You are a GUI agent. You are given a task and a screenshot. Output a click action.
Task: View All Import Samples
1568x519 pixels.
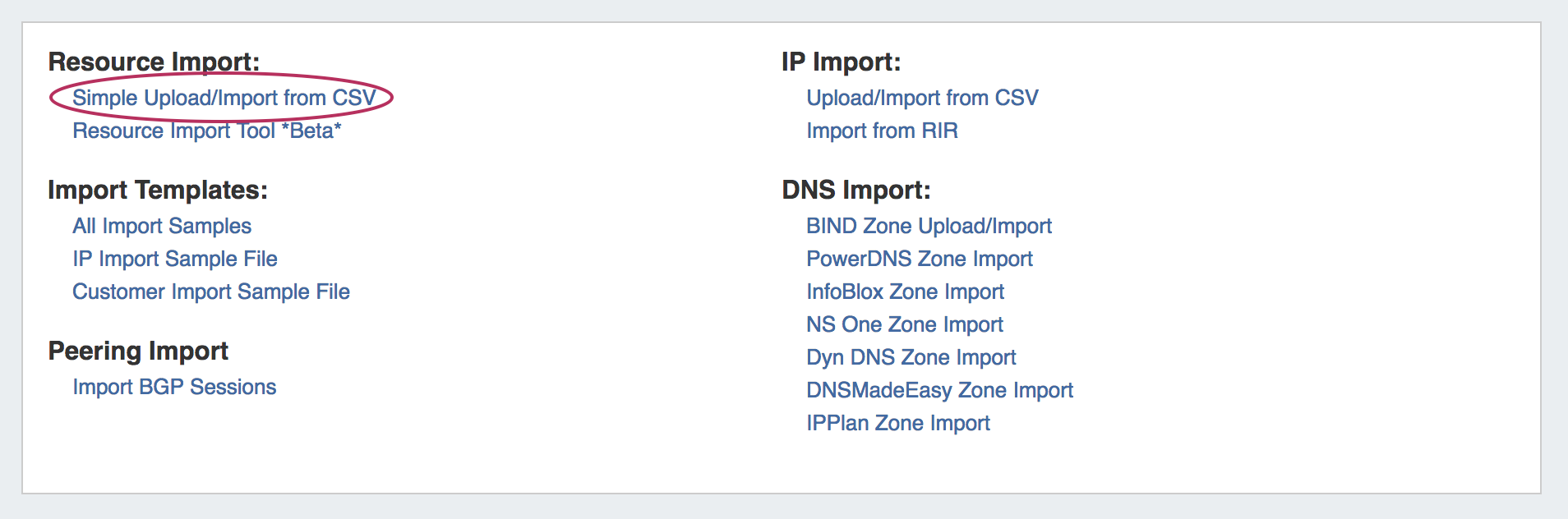click(x=162, y=226)
